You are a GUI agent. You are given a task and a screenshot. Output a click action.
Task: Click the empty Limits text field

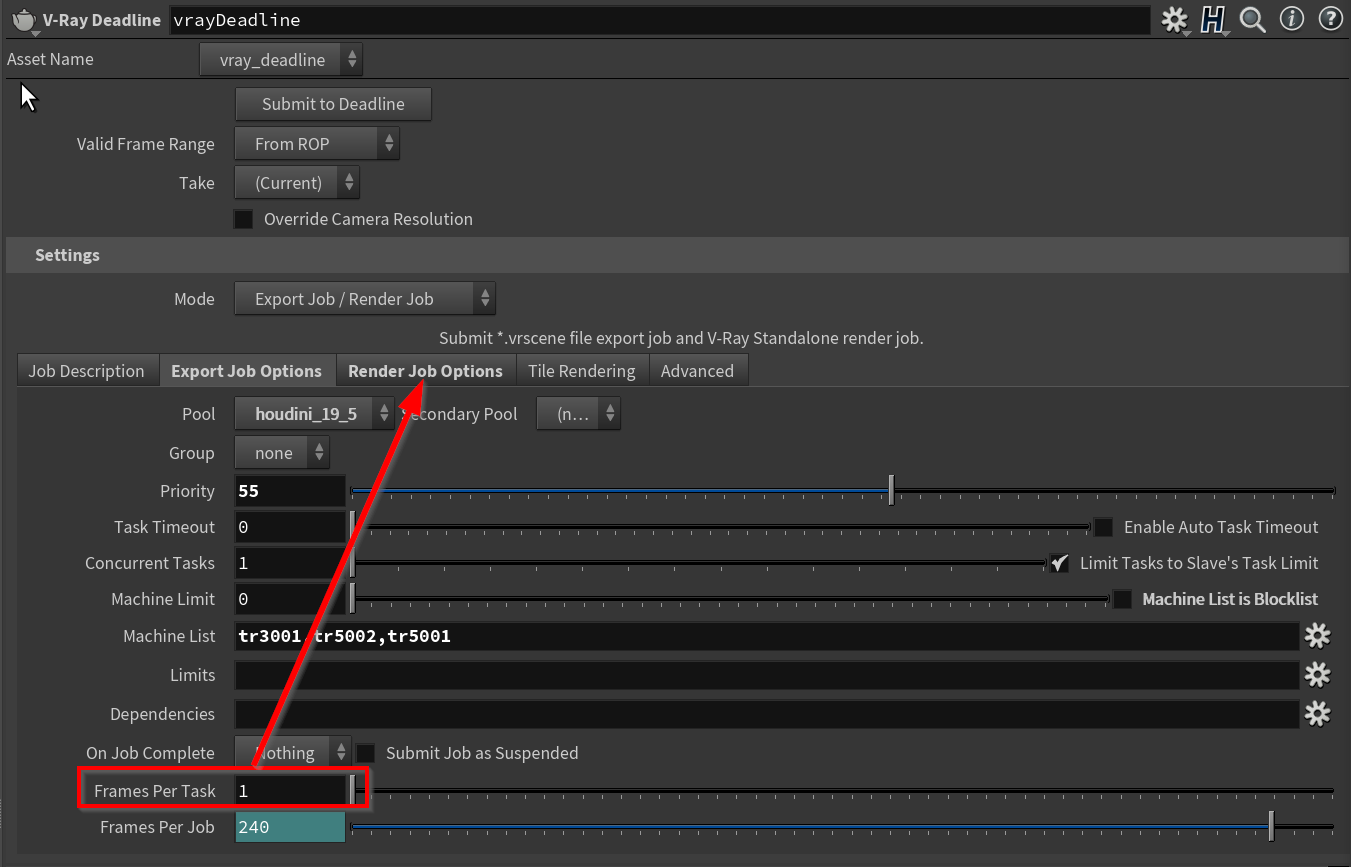point(767,675)
